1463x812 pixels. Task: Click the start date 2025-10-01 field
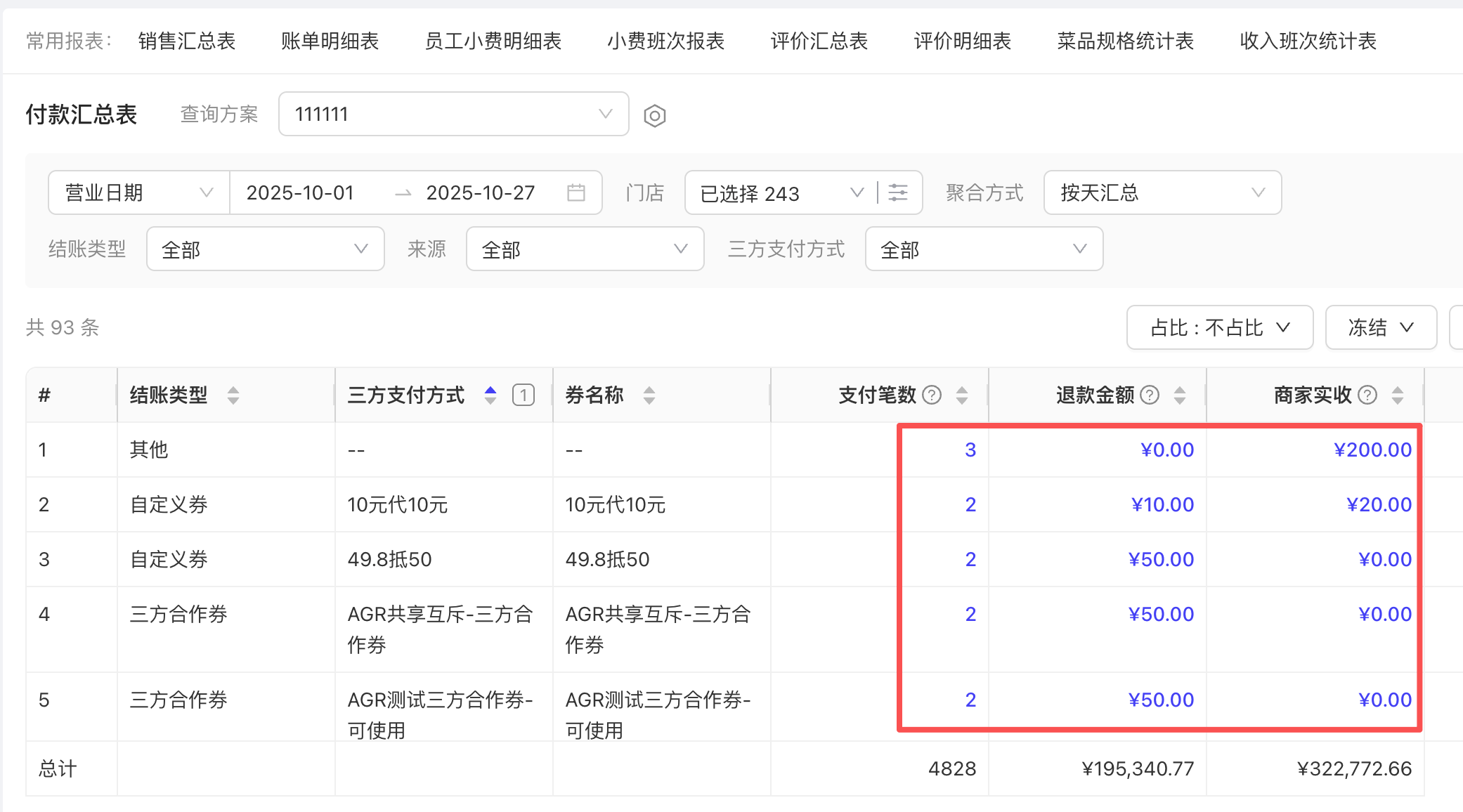[300, 192]
